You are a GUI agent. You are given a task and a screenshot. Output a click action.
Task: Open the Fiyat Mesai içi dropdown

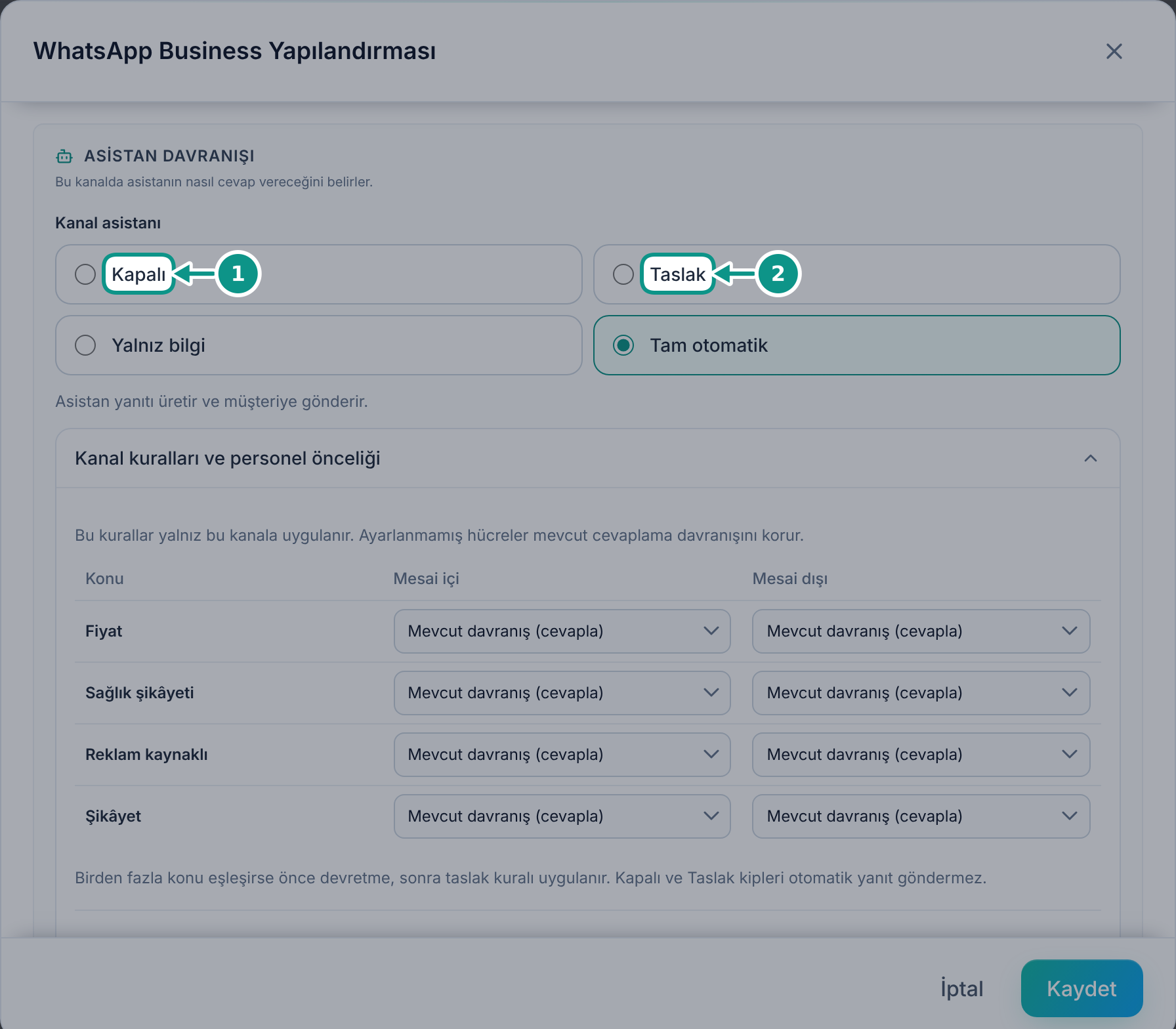(562, 631)
